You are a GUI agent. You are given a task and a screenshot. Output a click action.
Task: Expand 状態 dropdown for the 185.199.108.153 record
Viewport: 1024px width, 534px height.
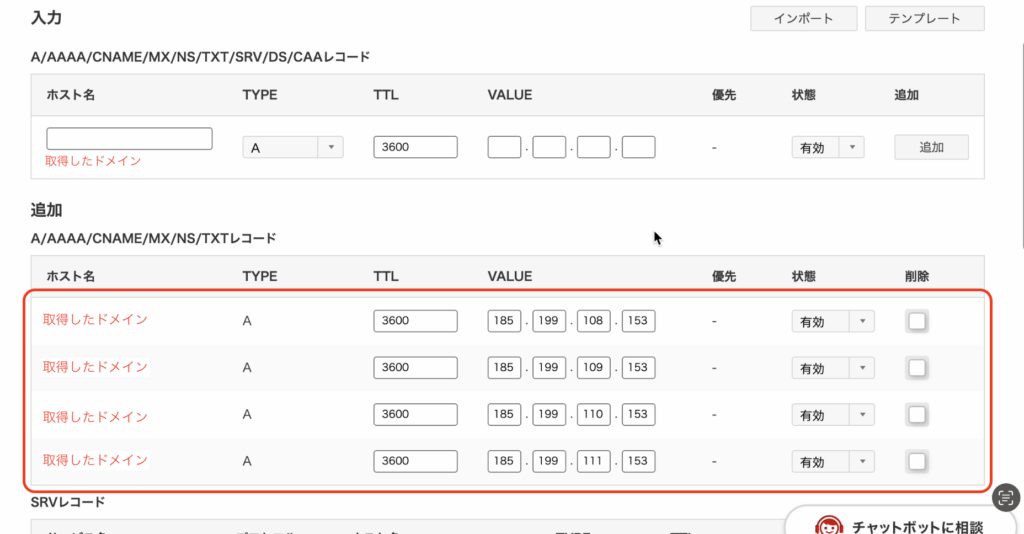832,321
